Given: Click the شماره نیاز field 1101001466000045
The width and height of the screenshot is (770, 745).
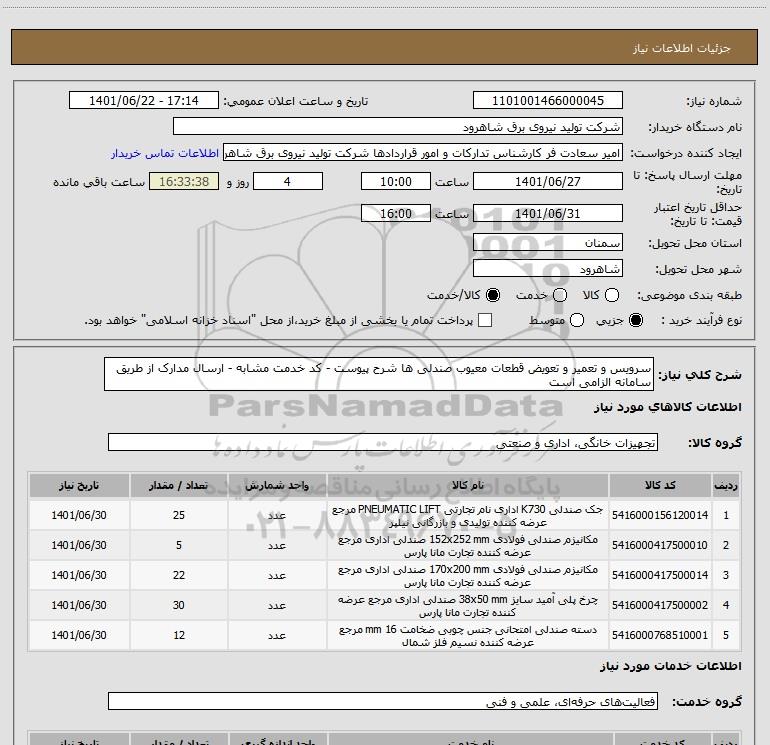Looking at the screenshot, I should point(548,100).
